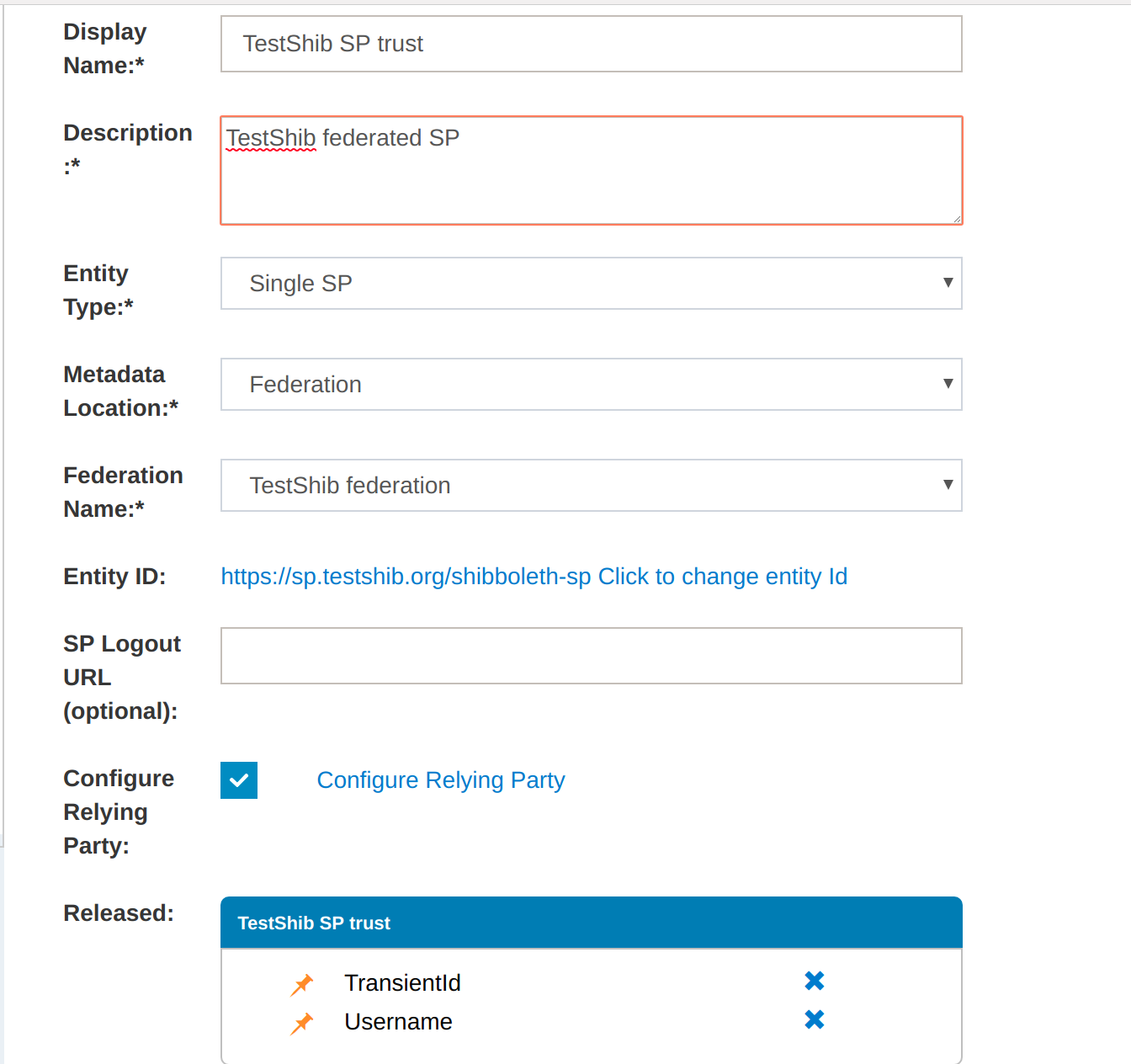The image size is (1131, 1064).
Task: Click the "Entity ID:" field label
Action: (114, 577)
